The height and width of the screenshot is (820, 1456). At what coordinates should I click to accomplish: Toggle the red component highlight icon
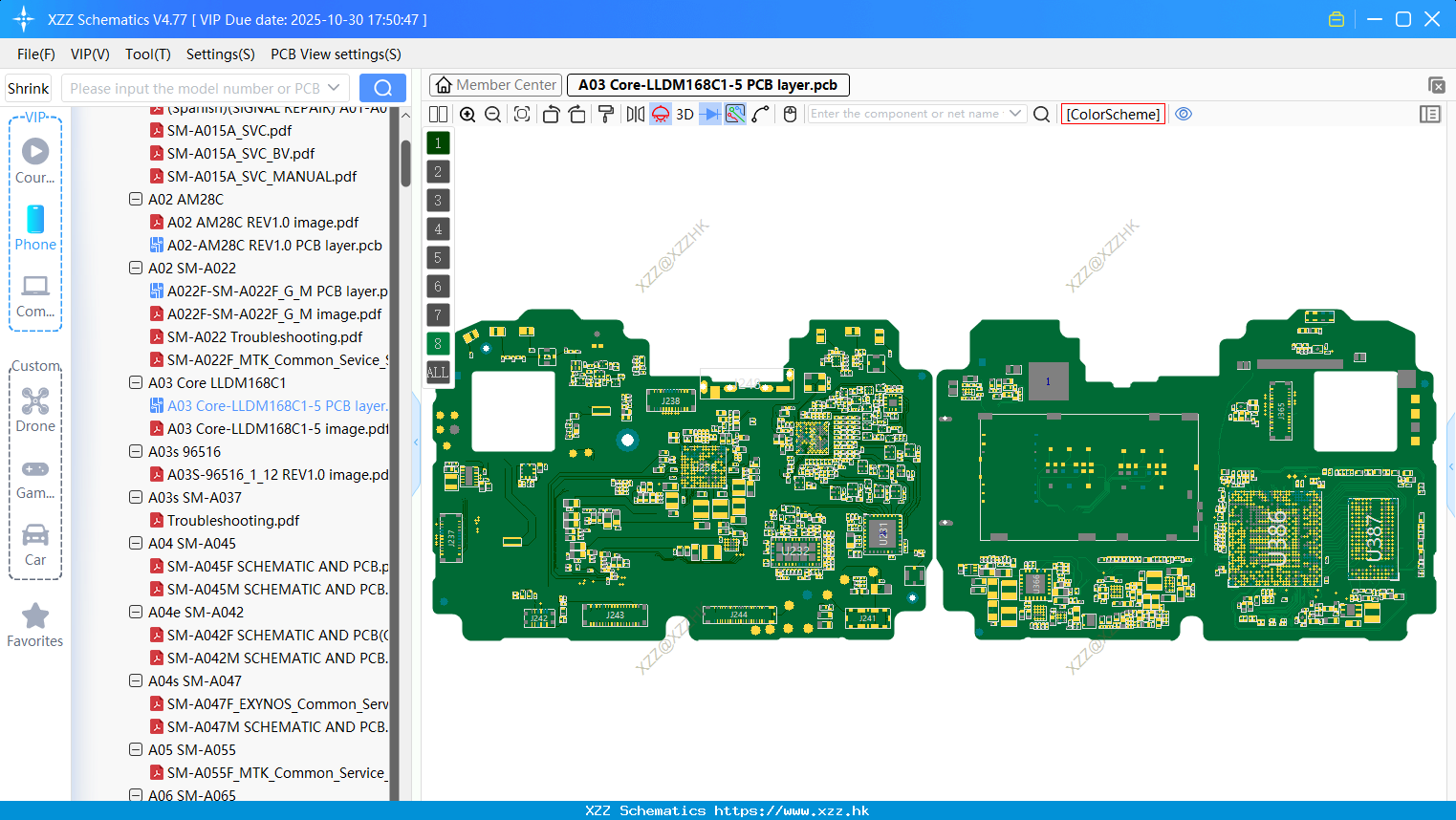661,114
